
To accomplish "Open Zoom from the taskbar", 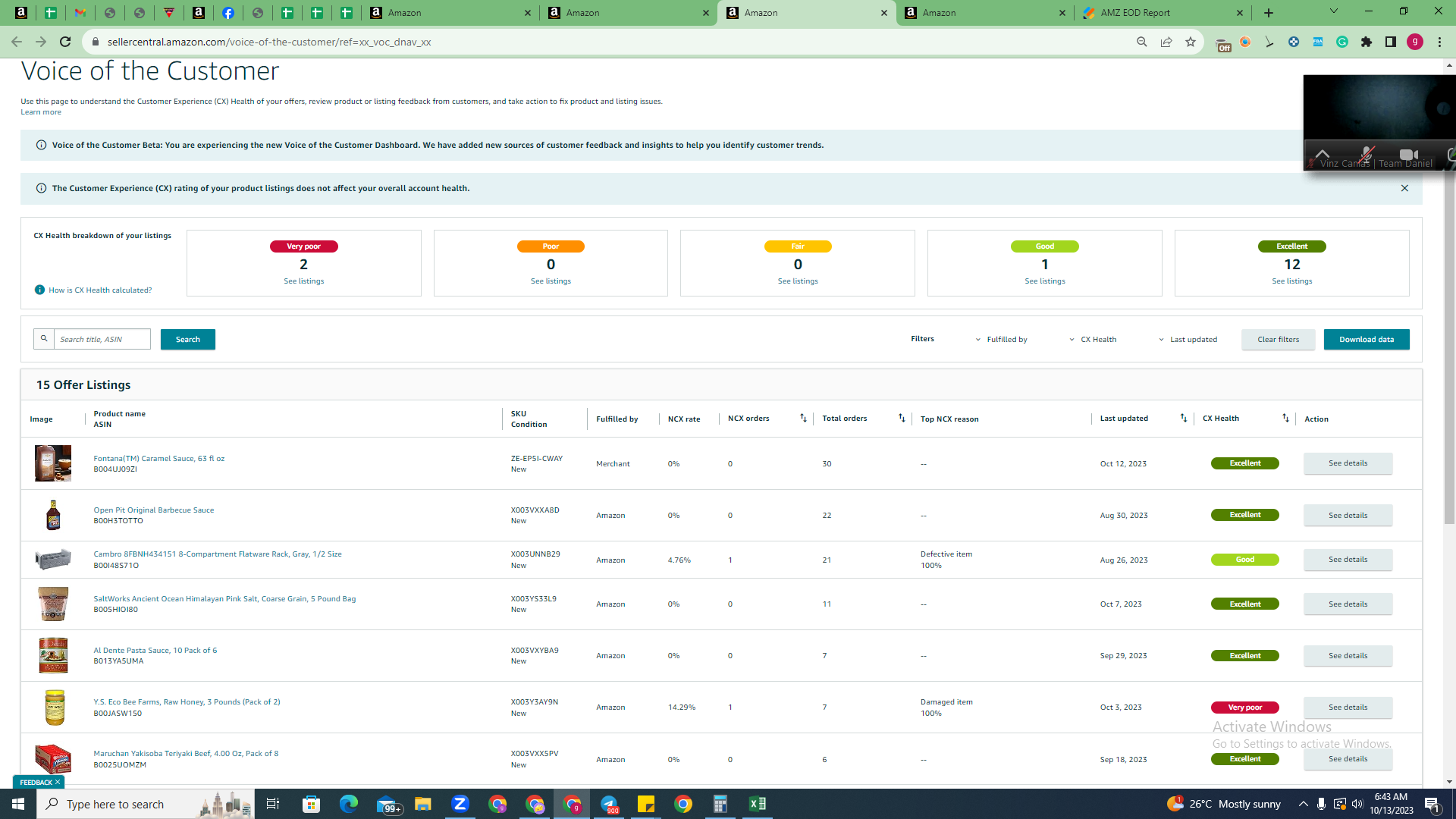I will (x=460, y=804).
